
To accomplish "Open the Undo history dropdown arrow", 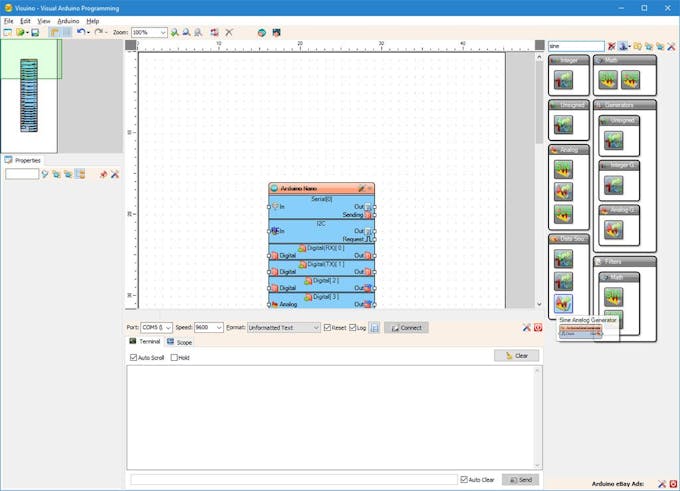I will tap(88, 33).
